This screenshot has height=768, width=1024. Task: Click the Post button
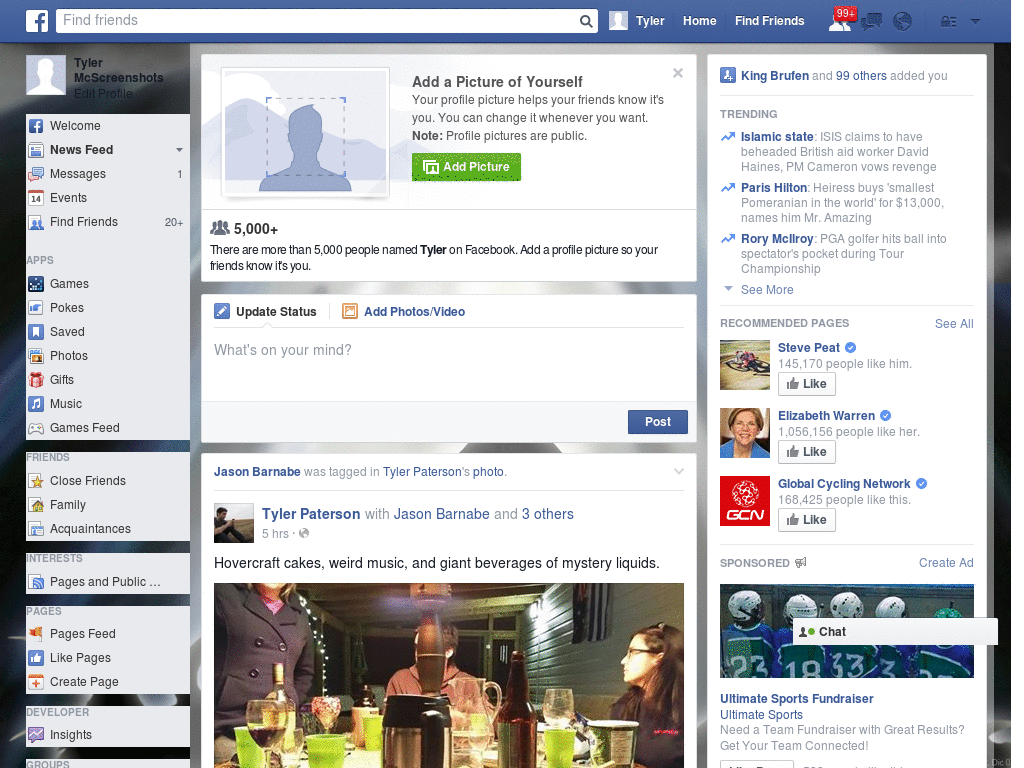tap(658, 422)
